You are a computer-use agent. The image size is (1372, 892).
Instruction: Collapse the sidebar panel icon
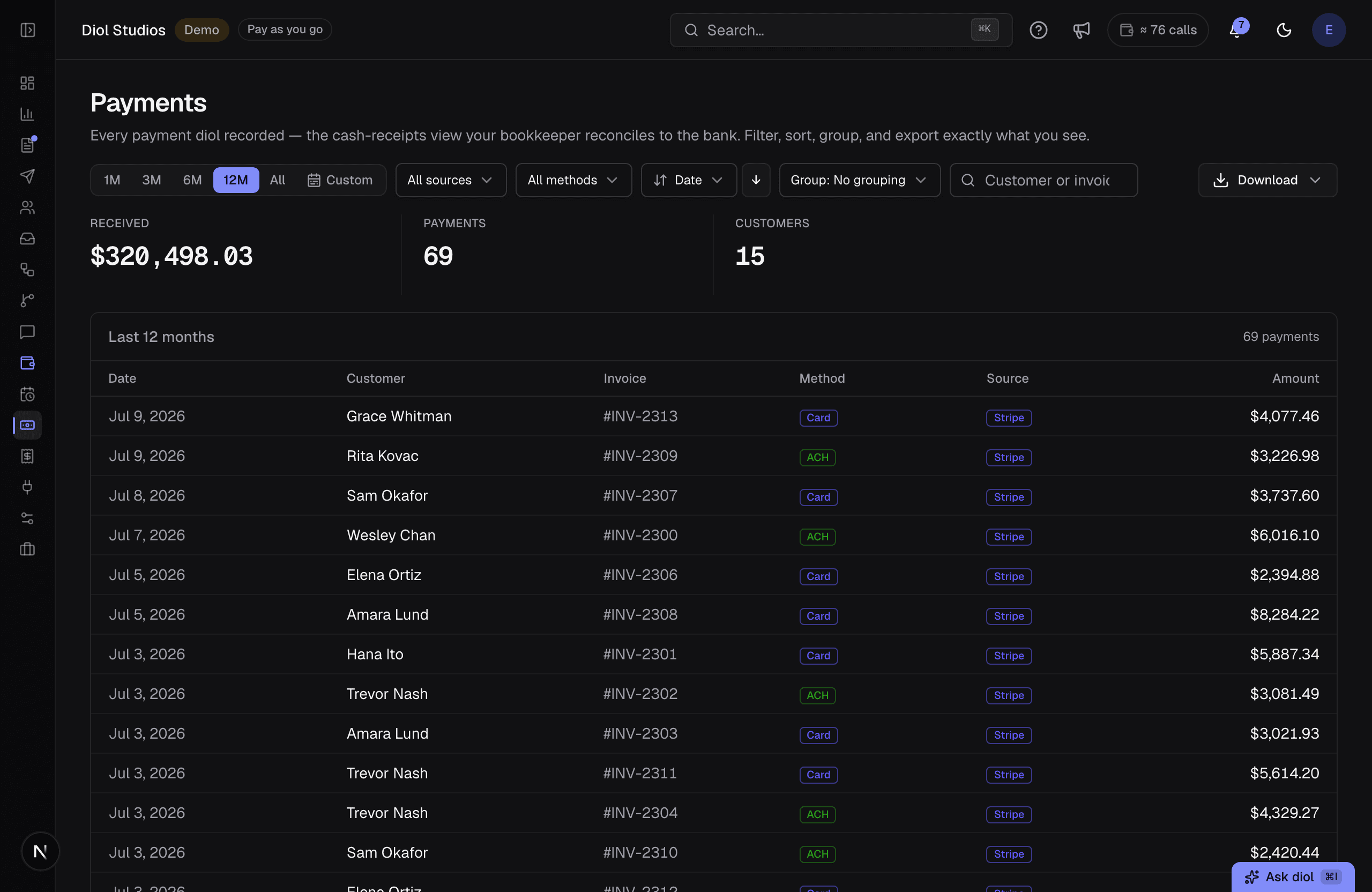(x=28, y=30)
